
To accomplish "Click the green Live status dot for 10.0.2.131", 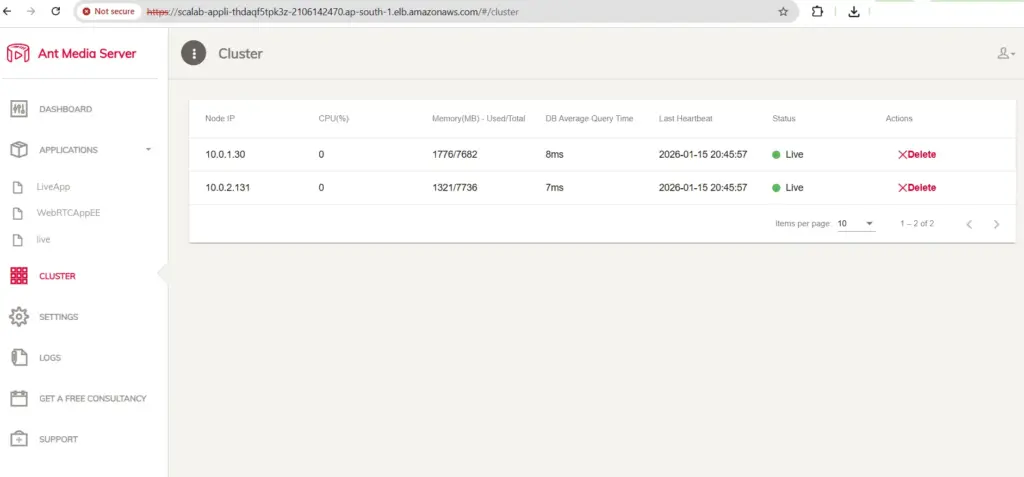I will click(x=776, y=188).
